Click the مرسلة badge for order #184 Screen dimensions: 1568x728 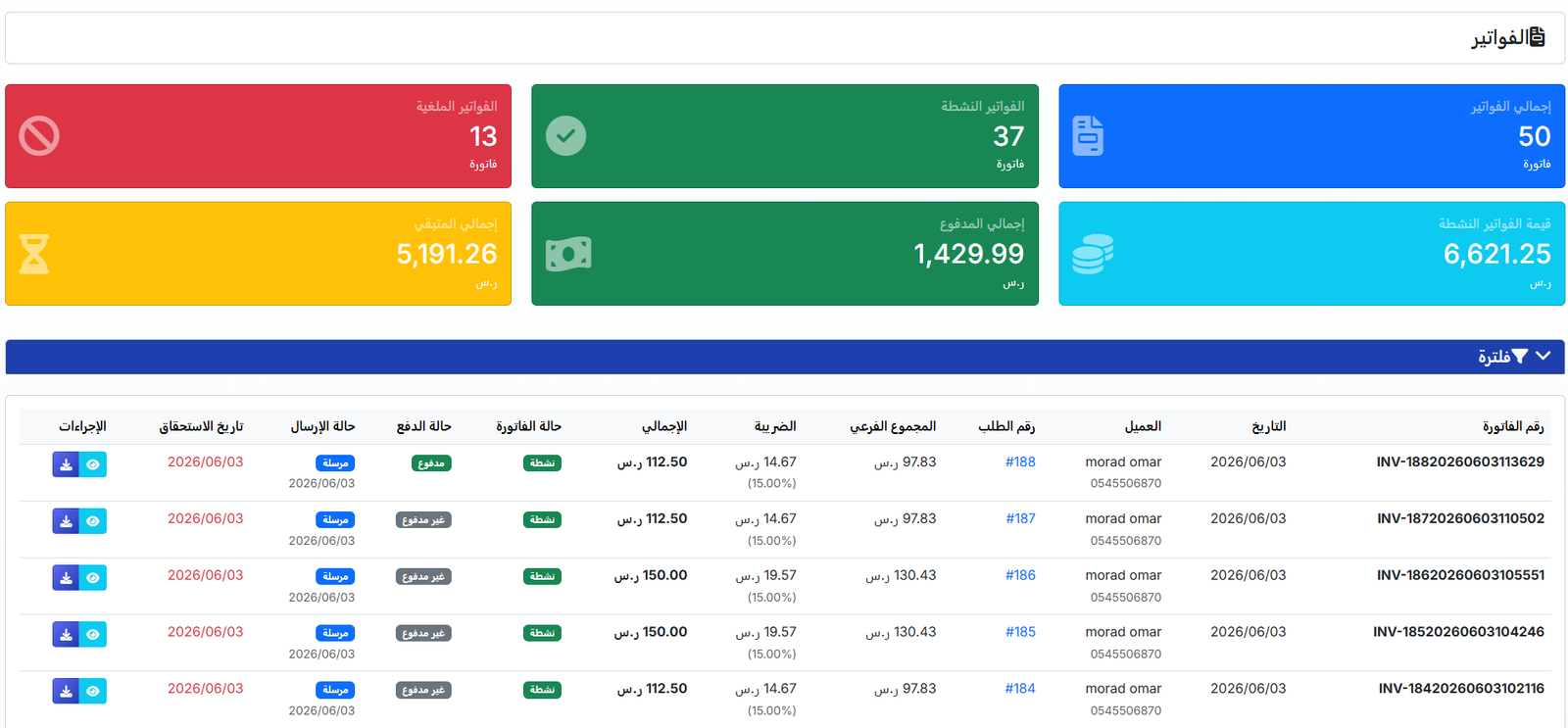[x=335, y=690]
